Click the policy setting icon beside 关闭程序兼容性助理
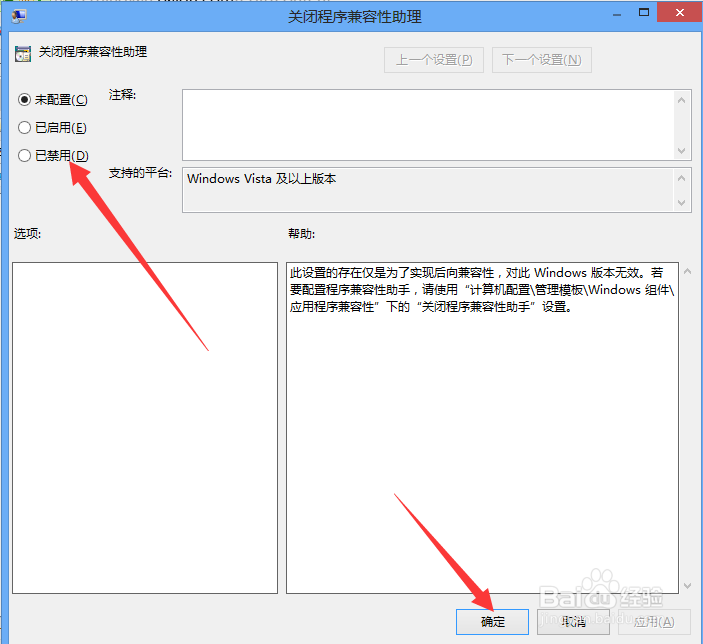 click(x=23, y=53)
